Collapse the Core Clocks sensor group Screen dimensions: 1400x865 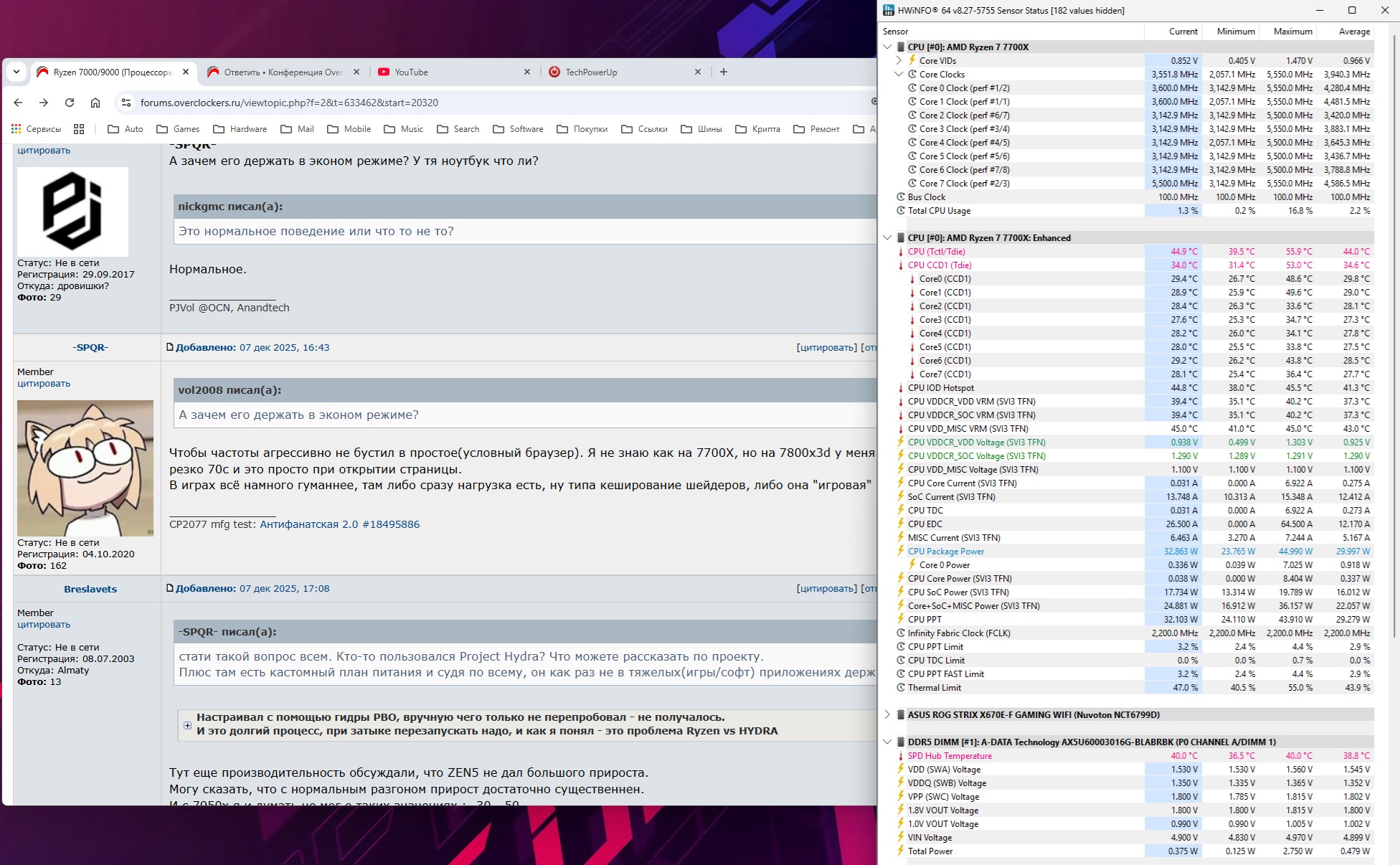(899, 75)
